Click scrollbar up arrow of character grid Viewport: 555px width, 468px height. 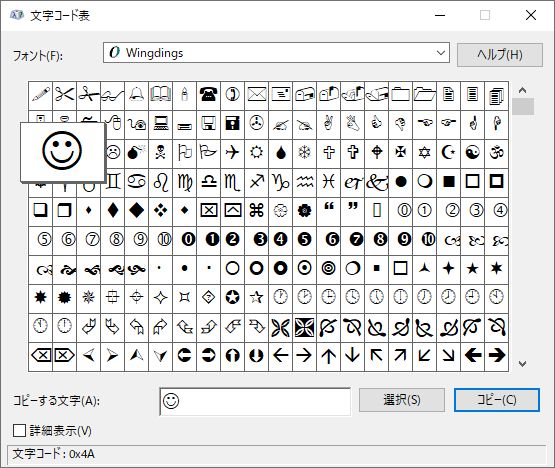click(x=522, y=90)
